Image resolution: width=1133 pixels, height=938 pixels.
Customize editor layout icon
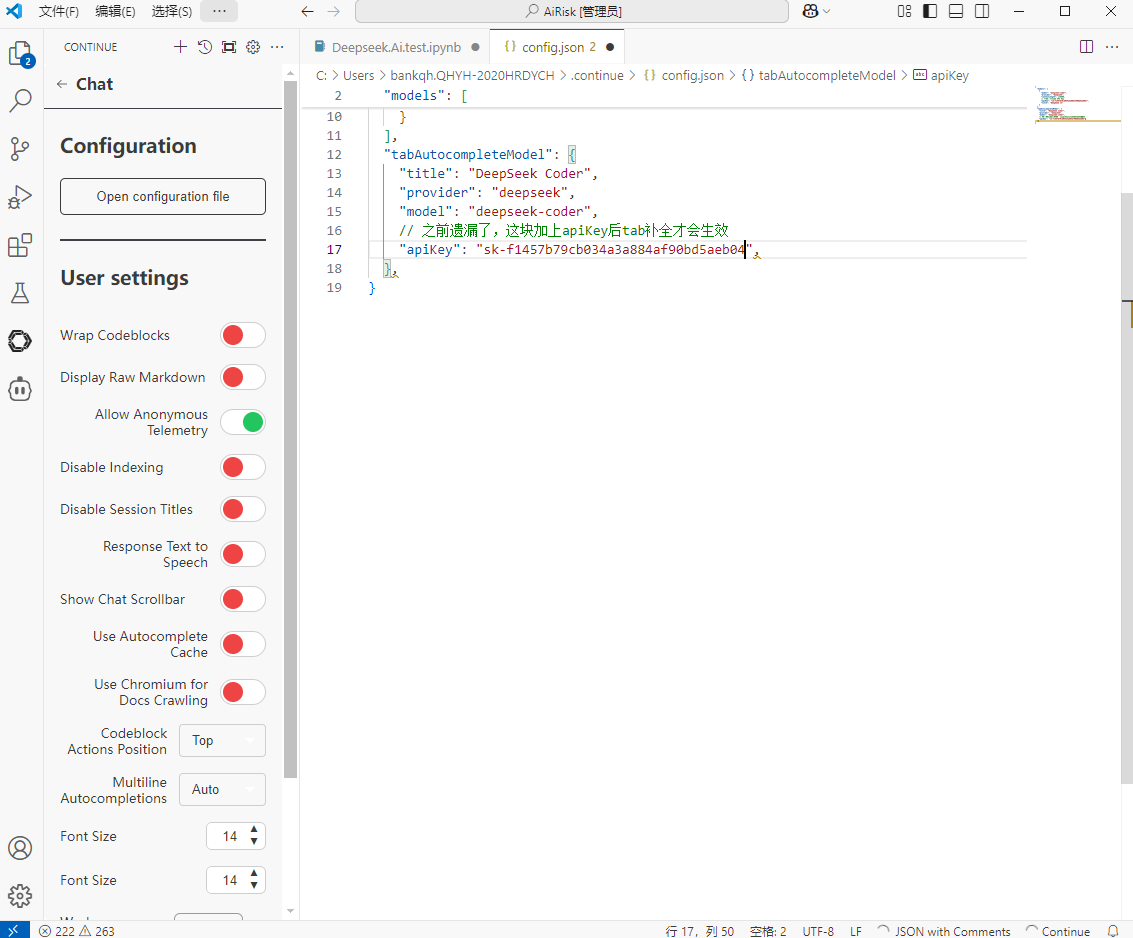click(905, 12)
